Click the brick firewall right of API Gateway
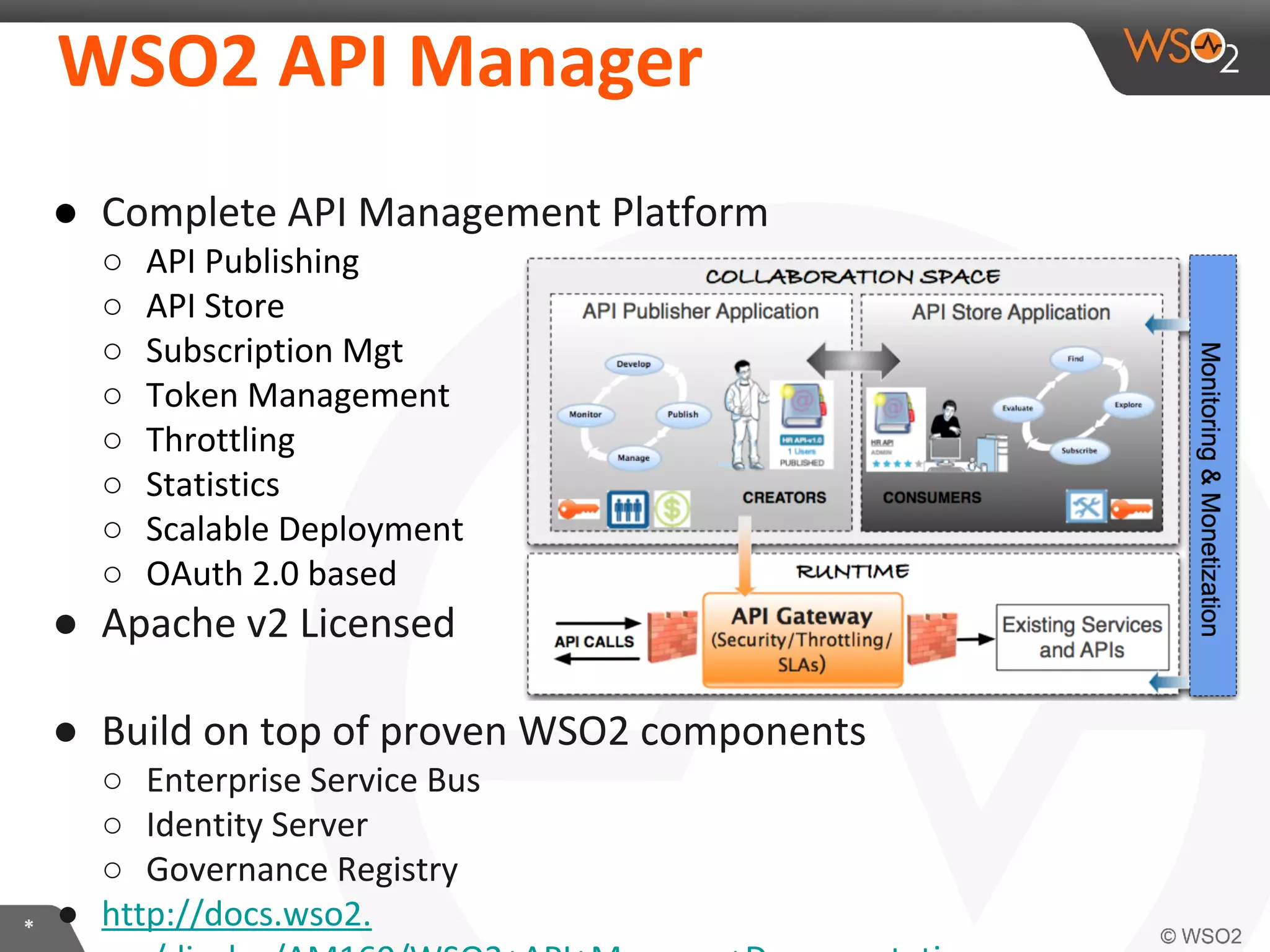The height and width of the screenshot is (952, 1270). click(931, 638)
